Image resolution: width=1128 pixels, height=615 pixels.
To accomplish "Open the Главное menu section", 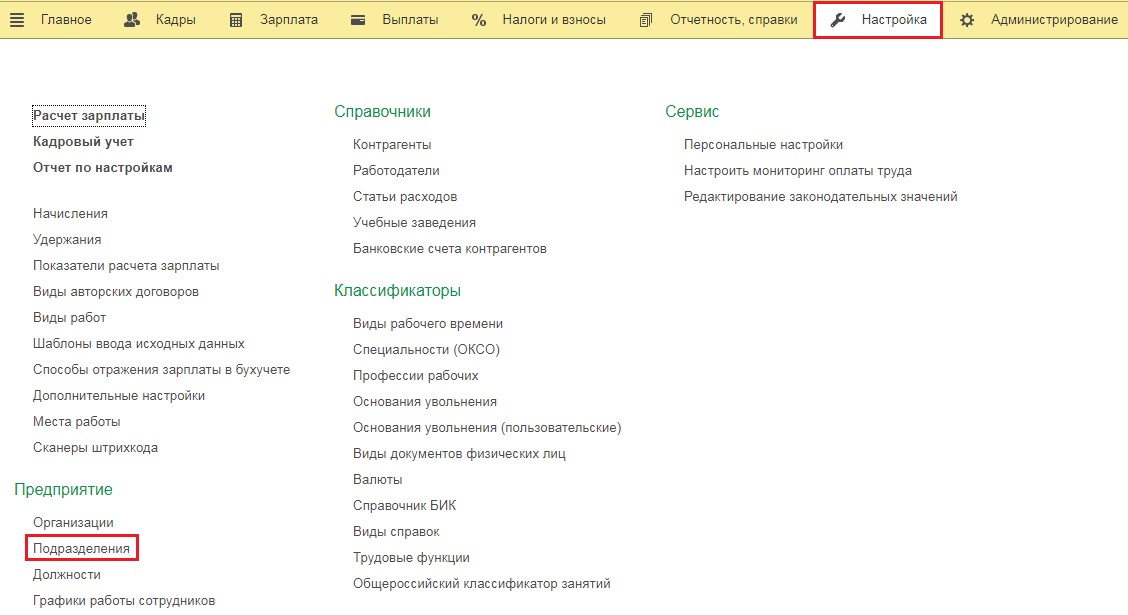I will (x=66, y=20).
